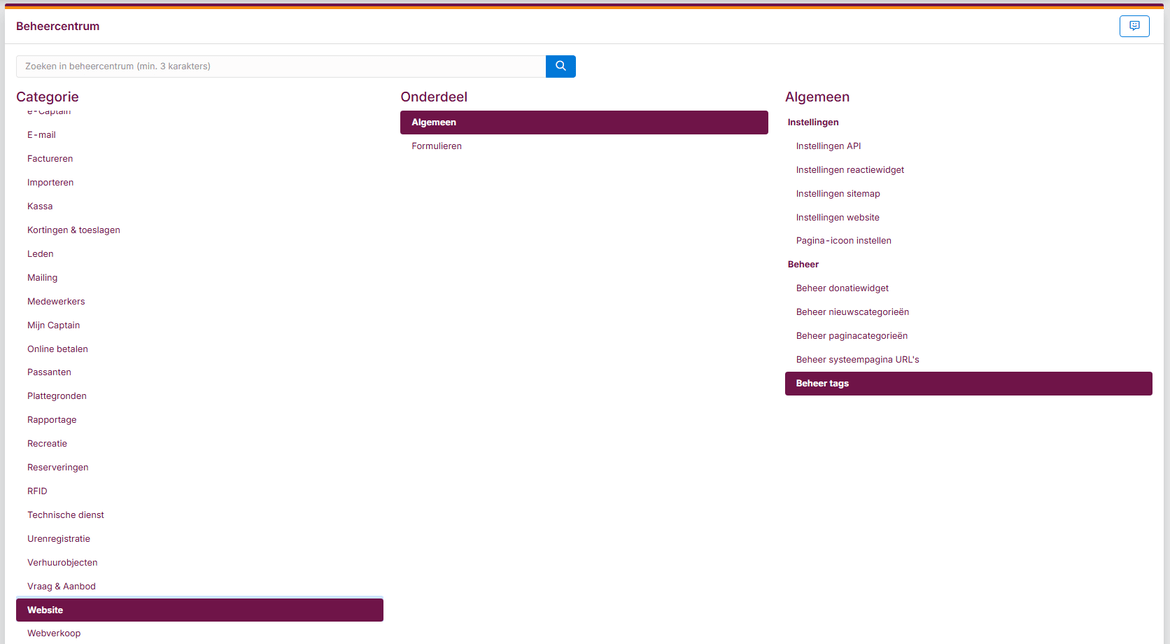Select the Factureren category
Viewport: 1170px width, 644px height.
(50, 159)
